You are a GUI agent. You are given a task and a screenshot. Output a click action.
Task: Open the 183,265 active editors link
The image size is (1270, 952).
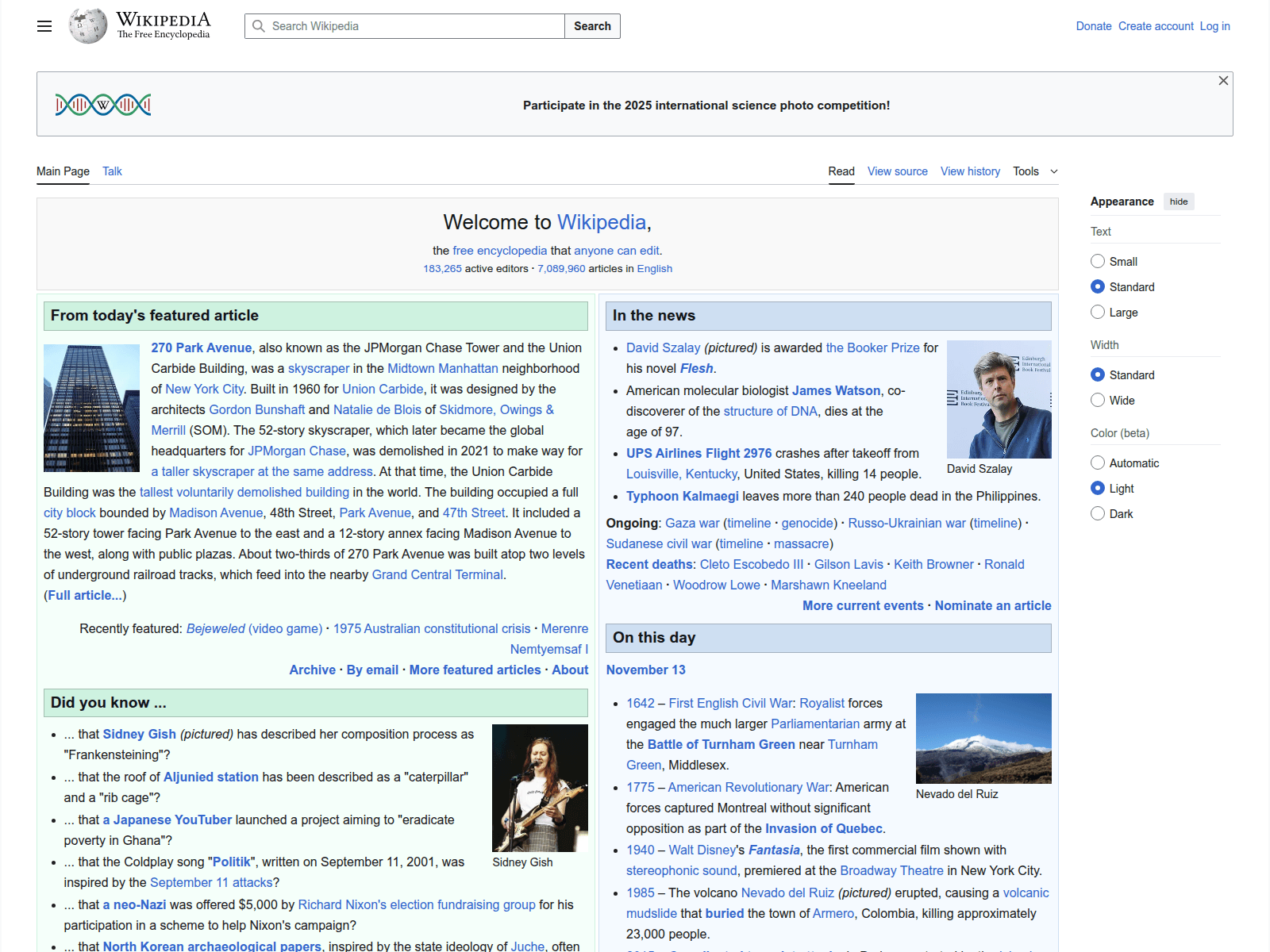click(442, 268)
